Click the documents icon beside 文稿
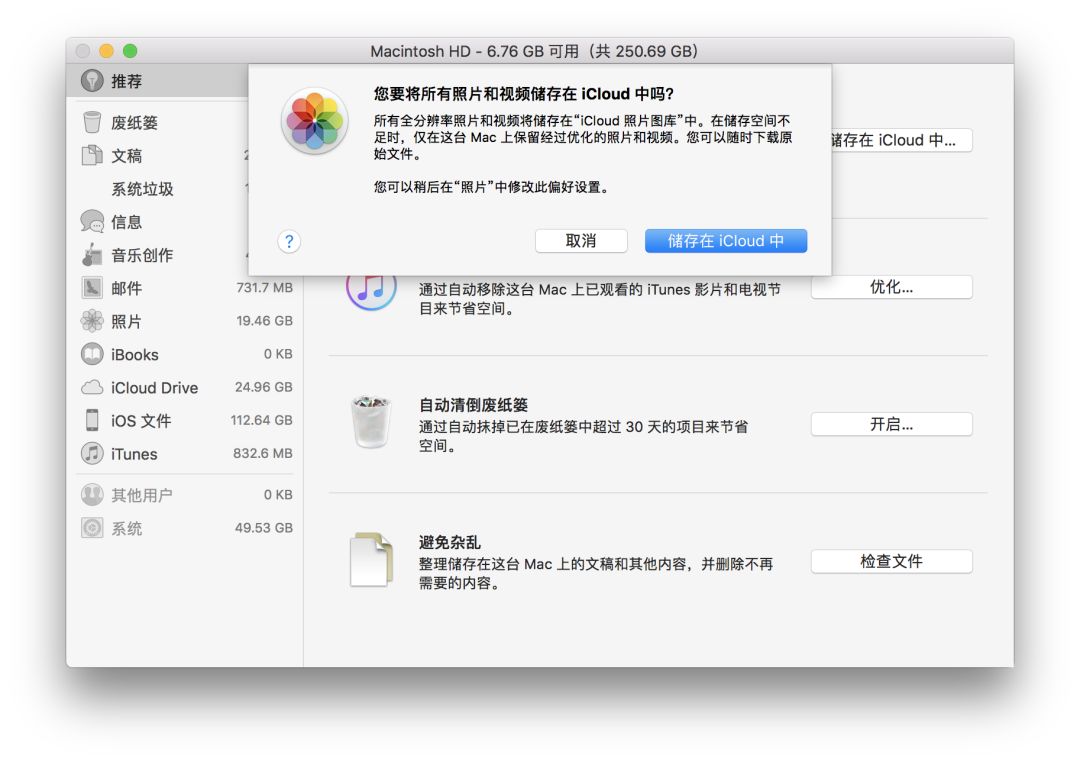Image resolution: width=1080 pixels, height=762 pixels. pos(92,156)
